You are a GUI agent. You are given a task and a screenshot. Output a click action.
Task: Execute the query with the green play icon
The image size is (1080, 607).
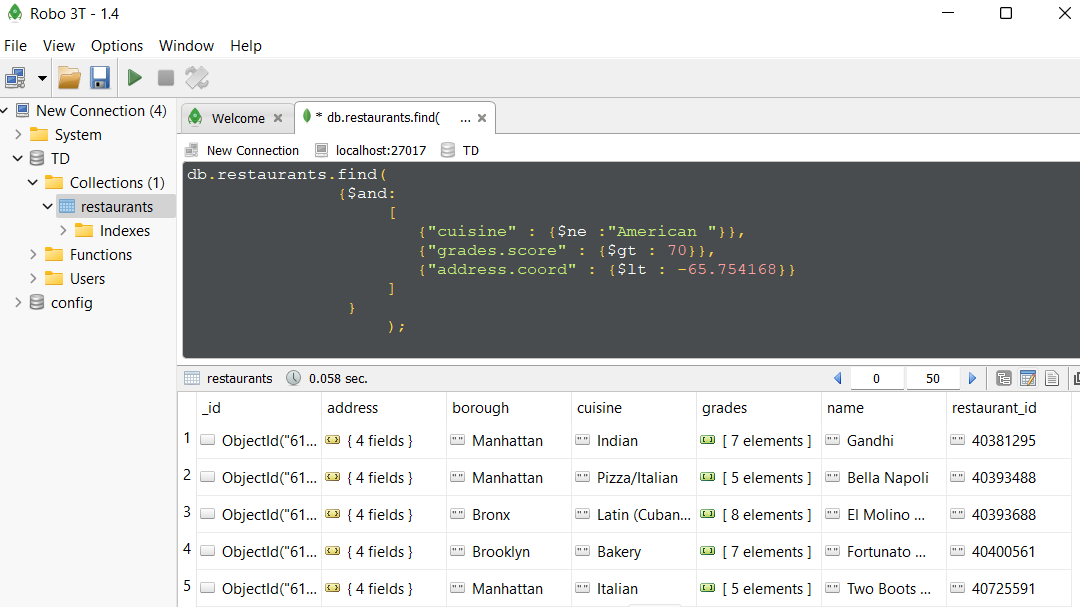(134, 77)
